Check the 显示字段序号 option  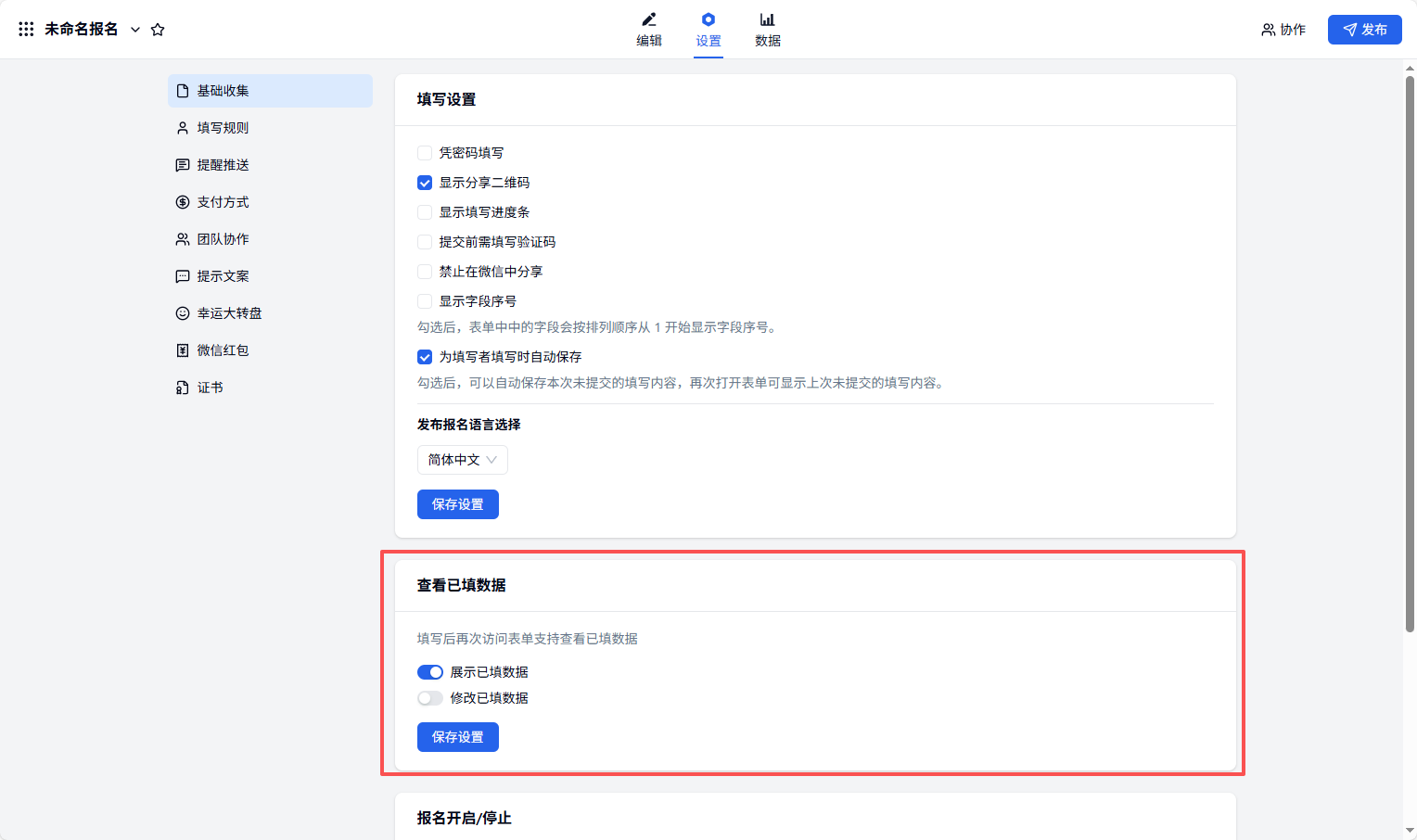click(425, 301)
